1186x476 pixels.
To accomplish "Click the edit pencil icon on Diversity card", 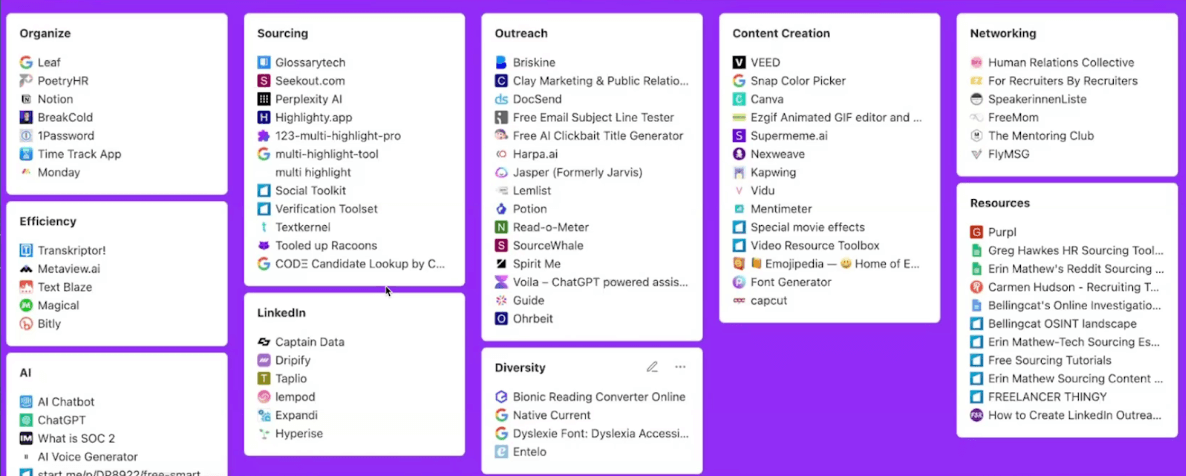I will [x=652, y=367].
